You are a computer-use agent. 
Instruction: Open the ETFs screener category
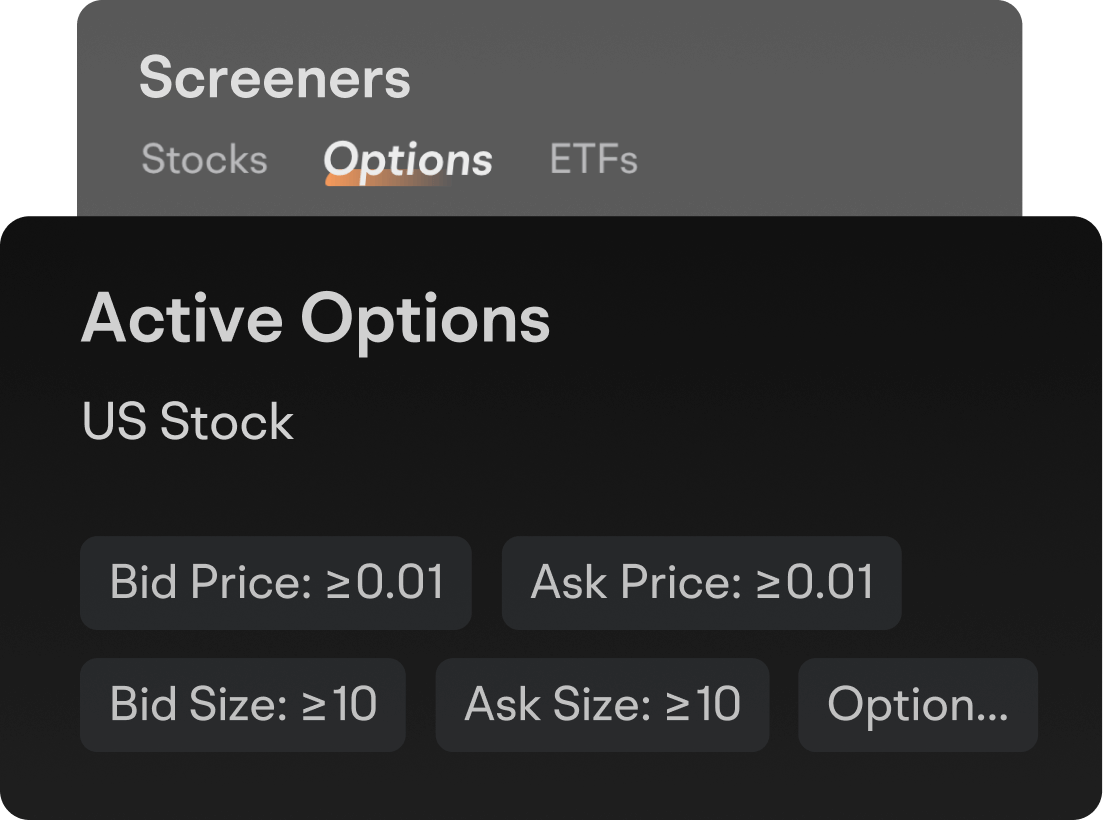coord(593,160)
